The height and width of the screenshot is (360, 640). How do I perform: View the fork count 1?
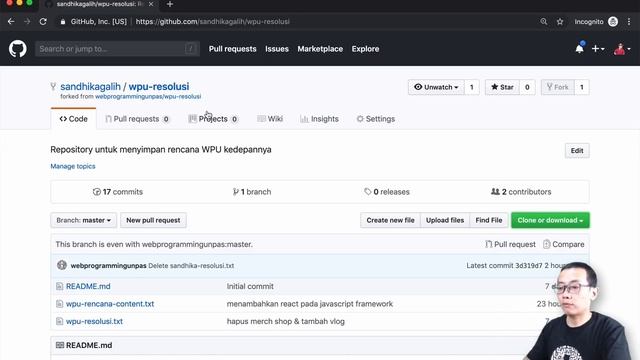click(x=582, y=87)
